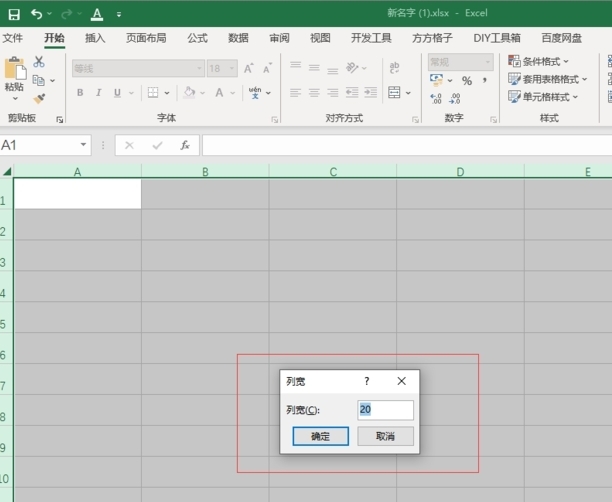
Task: Open the 套用表格格式 menu
Action: (x=548, y=79)
